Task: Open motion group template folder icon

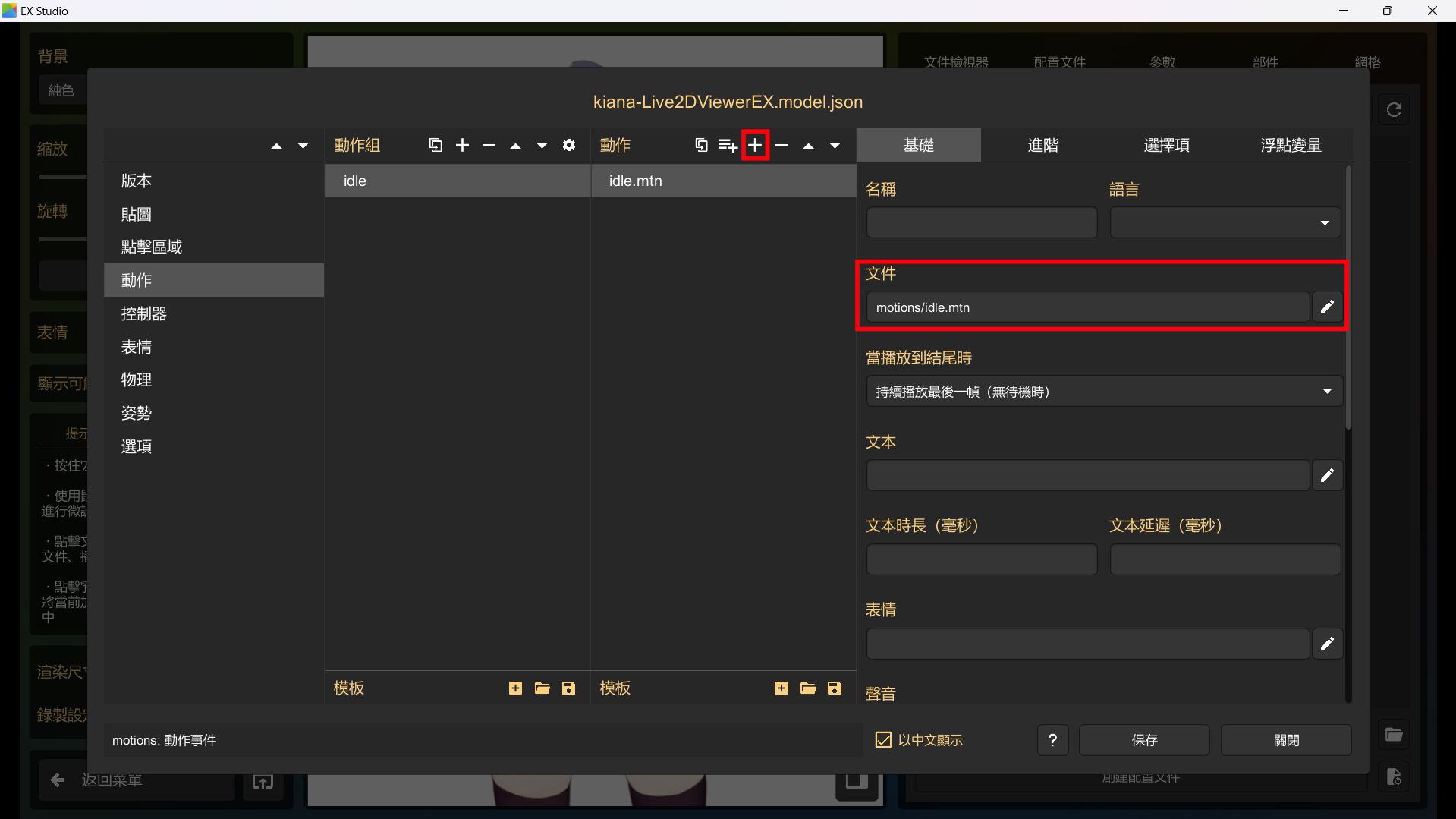Action: coord(542,688)
